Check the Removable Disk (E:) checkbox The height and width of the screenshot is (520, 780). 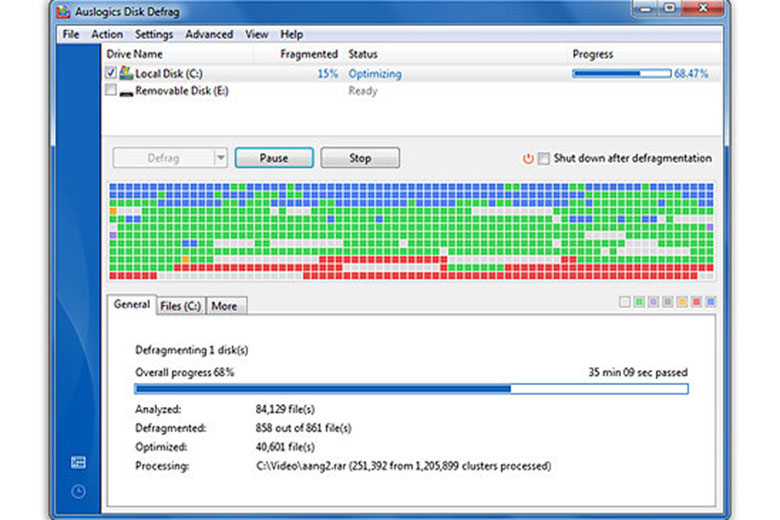(111, 91)
